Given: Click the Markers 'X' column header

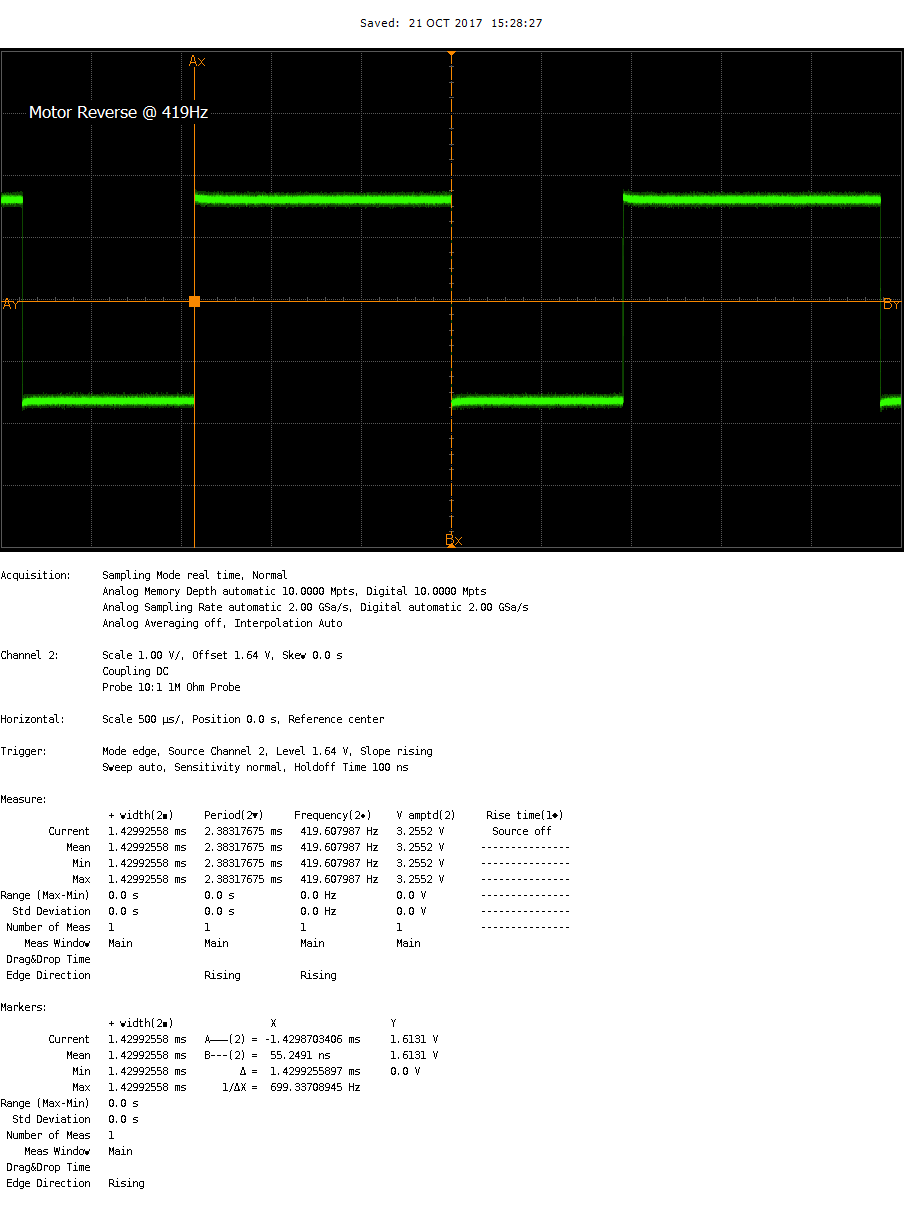Looking at the screenshot, I should (273, 1023).
